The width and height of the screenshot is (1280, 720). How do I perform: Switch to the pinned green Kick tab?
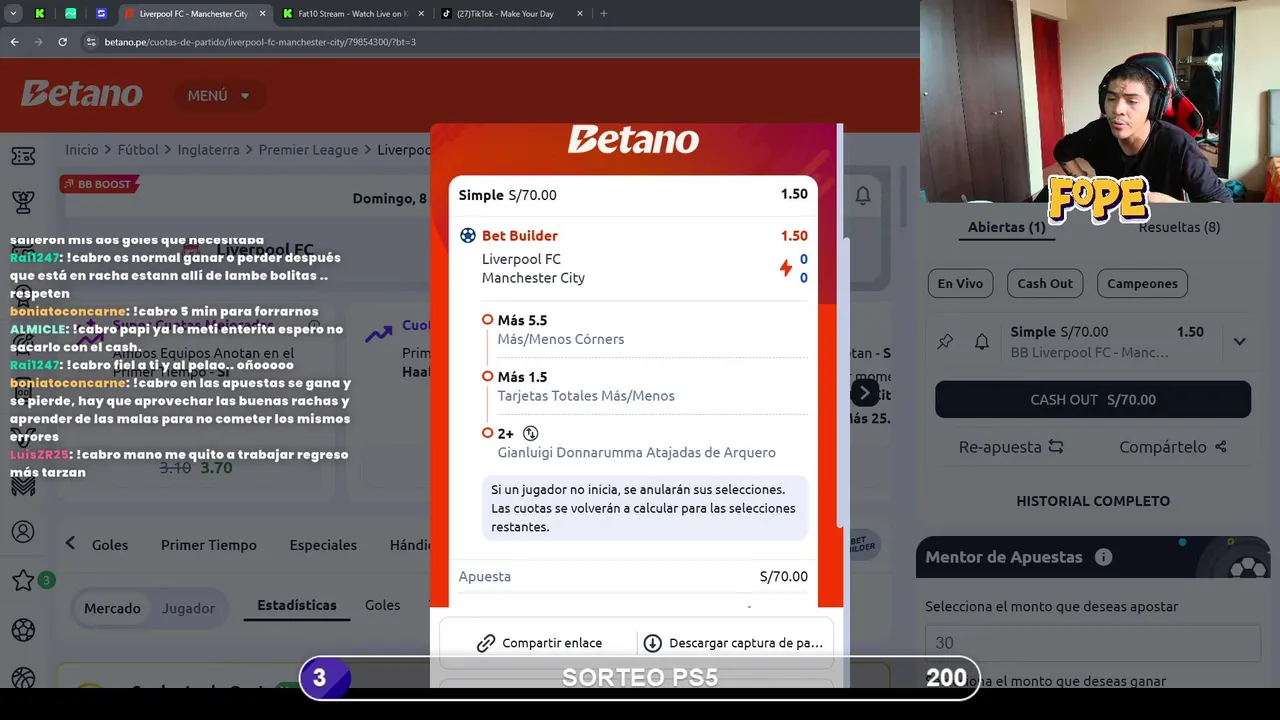click(40, 14)
